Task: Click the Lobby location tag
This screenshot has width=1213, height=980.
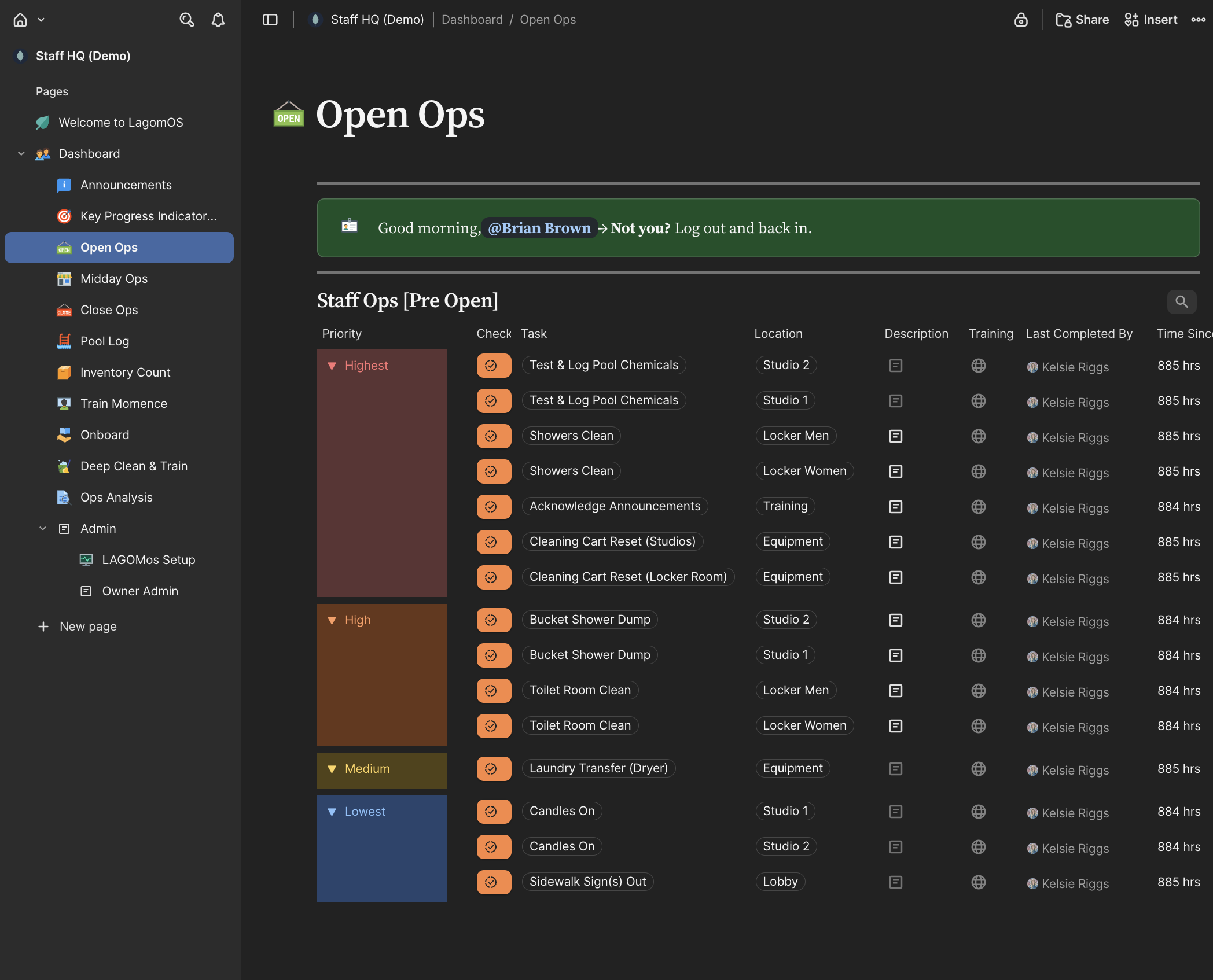Action: pos(780,882)
